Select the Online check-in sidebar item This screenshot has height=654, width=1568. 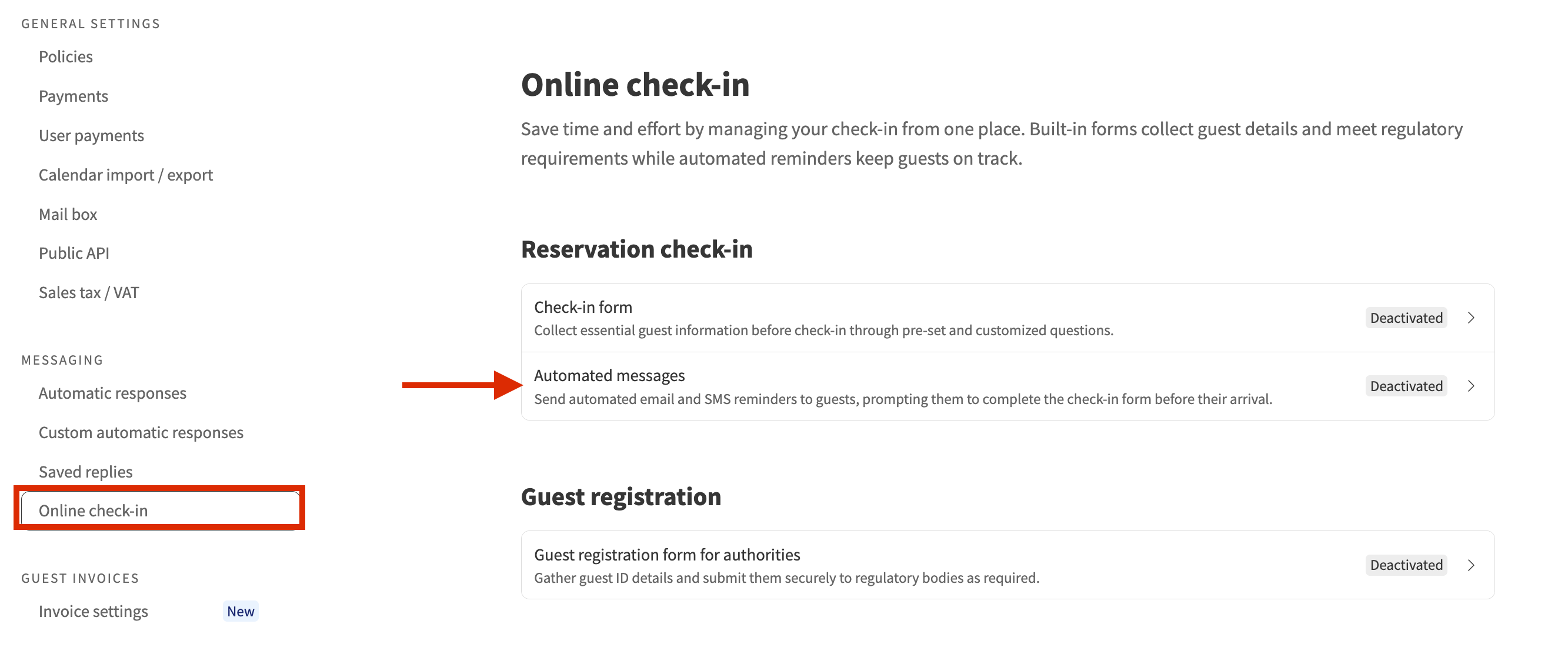[93, 510]
